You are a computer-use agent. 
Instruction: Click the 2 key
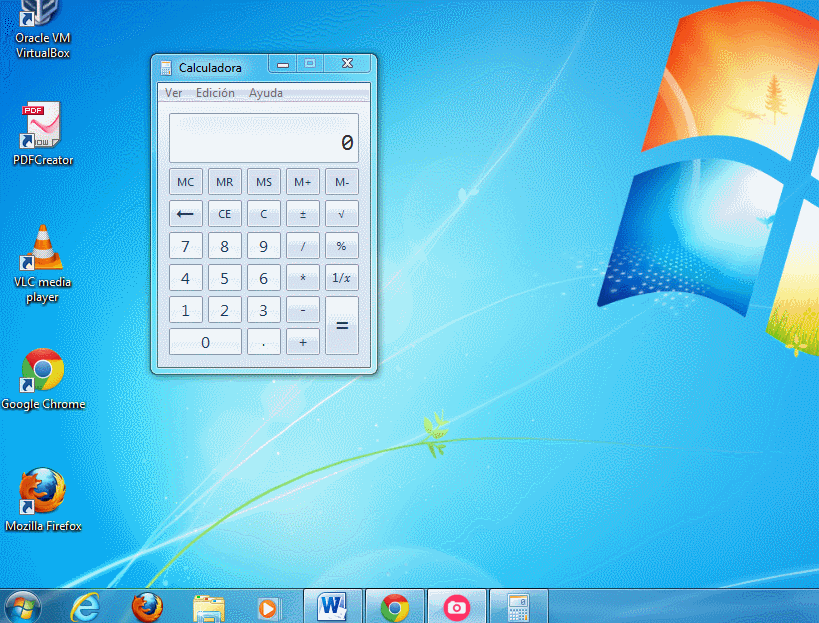[225, 310]
